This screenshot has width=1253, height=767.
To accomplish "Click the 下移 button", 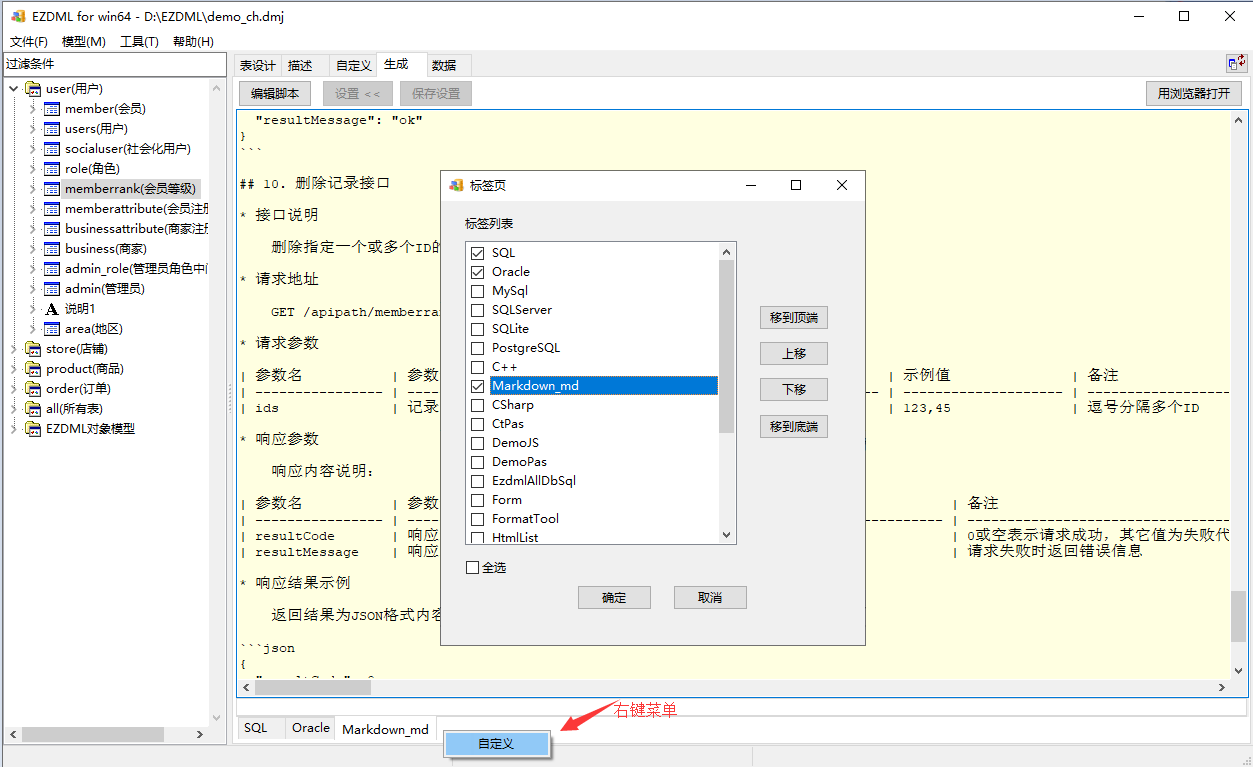I will [794, 390].
